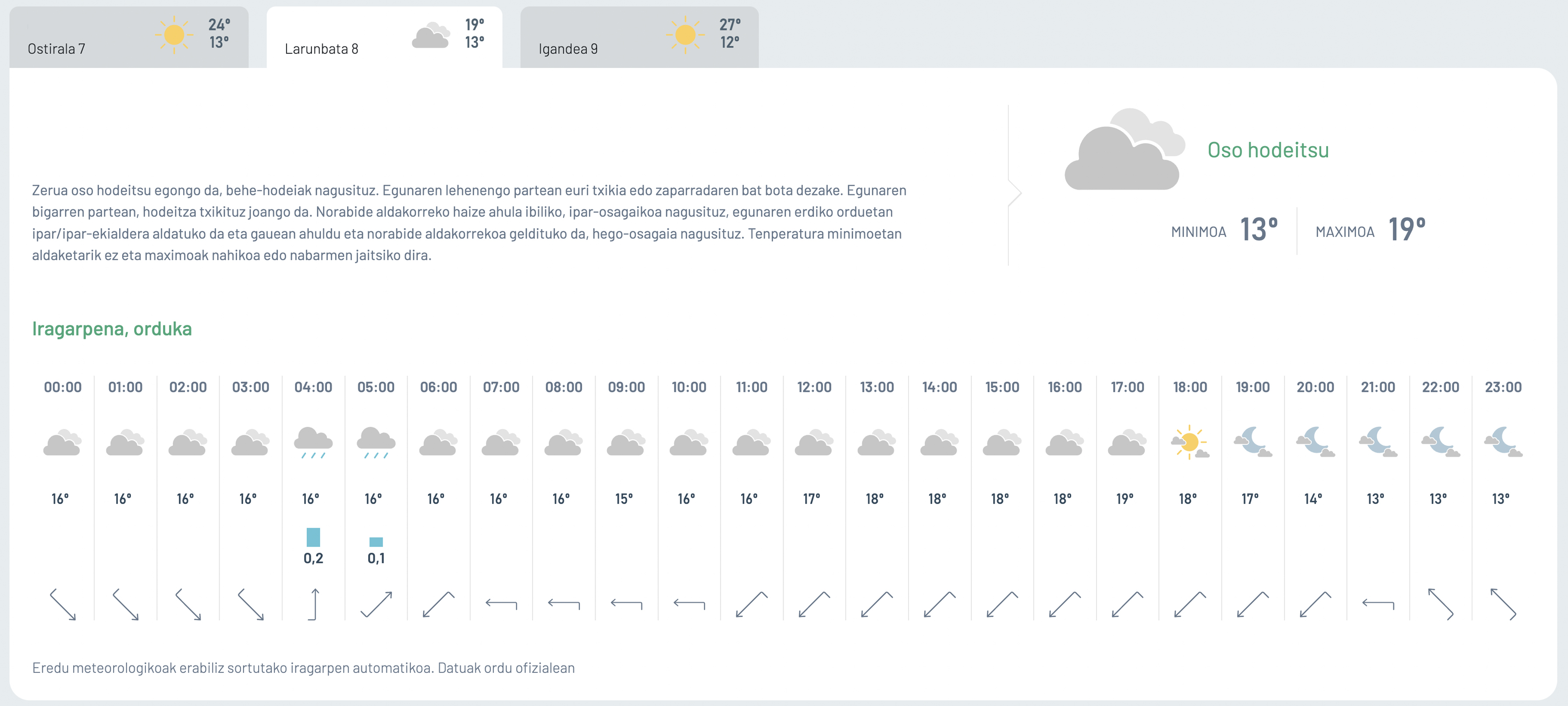
Task: Click the Oso hodeitsu label
Action: pyautogui.click(x=1268, y=150)
